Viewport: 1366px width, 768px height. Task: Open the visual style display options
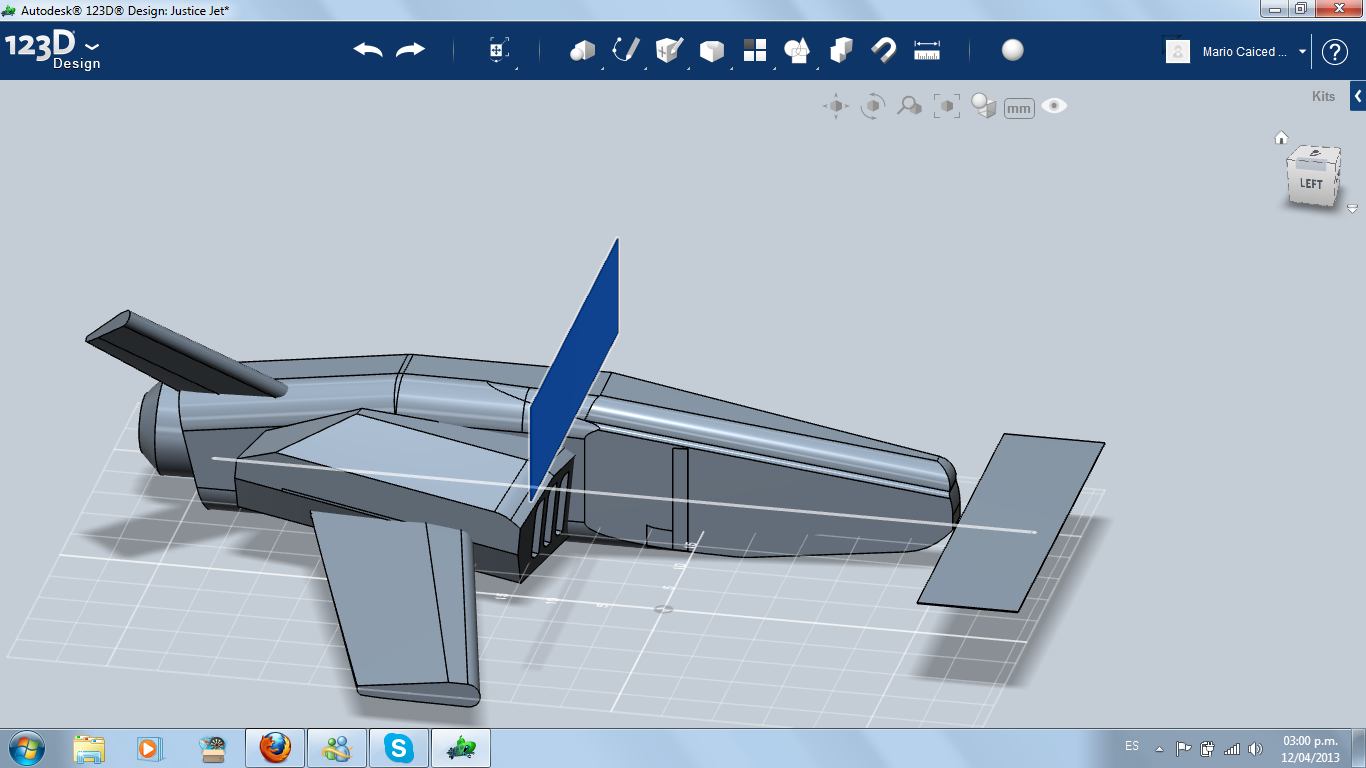click(x=984, y=106)
